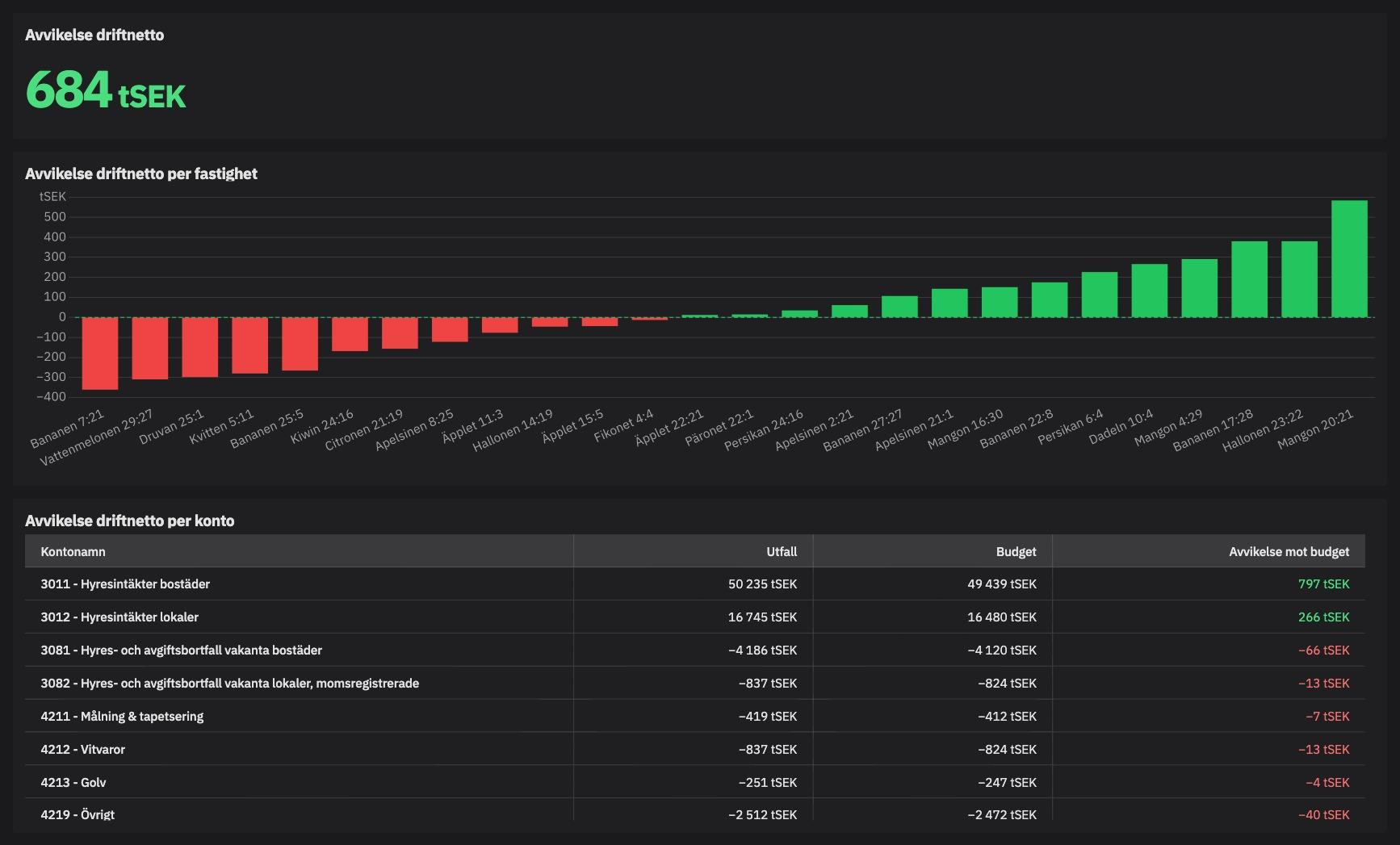The image size is (1400, 845).
Task: Select the Apelsinen 21:1 green bar
Action: tap(950, 303)
